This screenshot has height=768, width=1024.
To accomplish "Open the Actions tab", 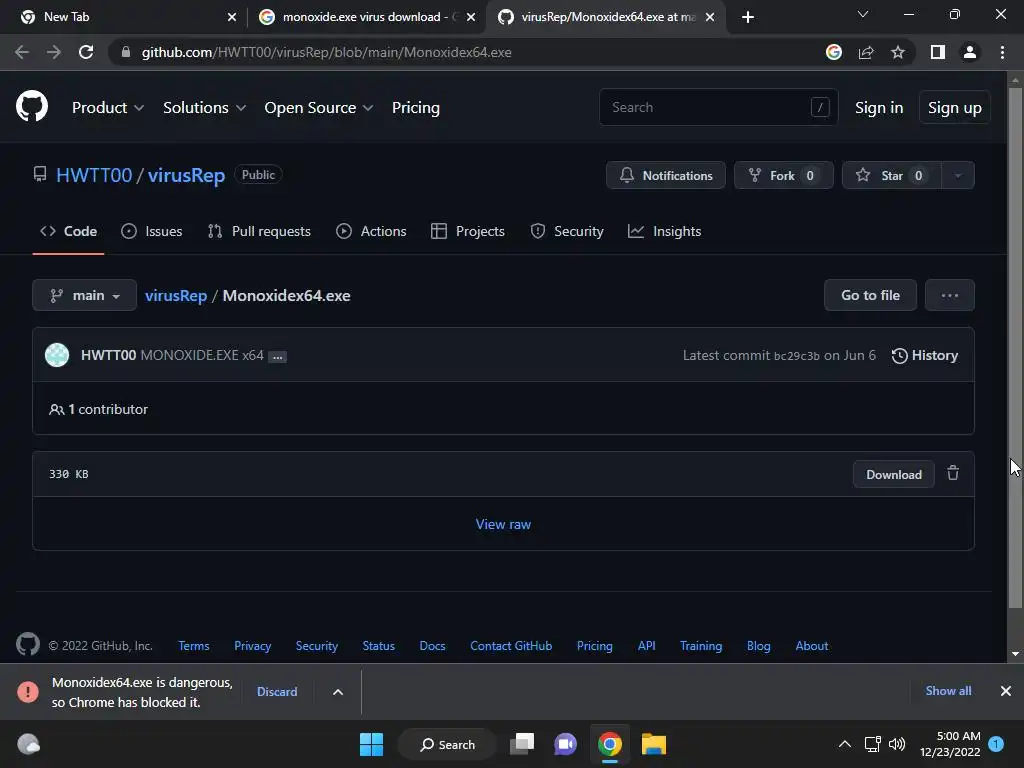I will pos(371,231).
